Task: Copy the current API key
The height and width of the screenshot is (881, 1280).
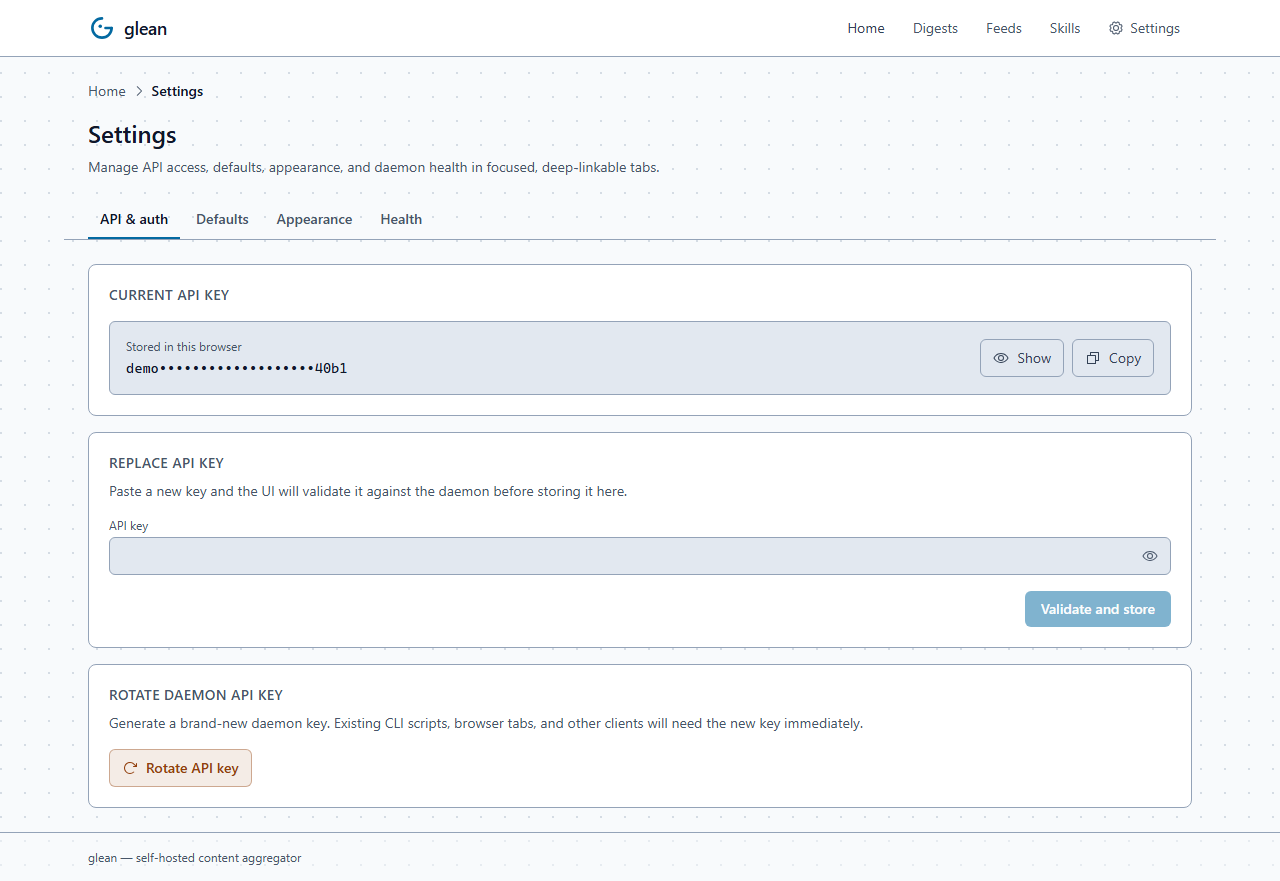Action: pos(1113,358)
